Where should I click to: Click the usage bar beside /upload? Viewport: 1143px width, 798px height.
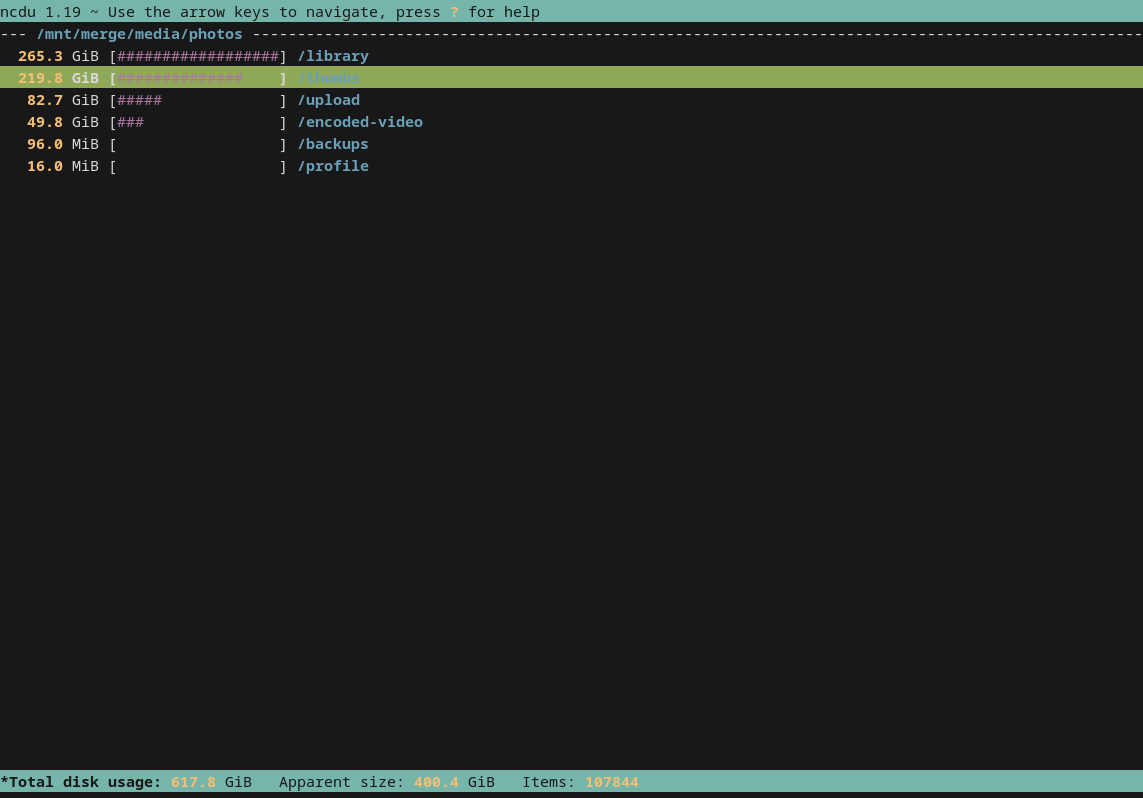coord(197,100)
